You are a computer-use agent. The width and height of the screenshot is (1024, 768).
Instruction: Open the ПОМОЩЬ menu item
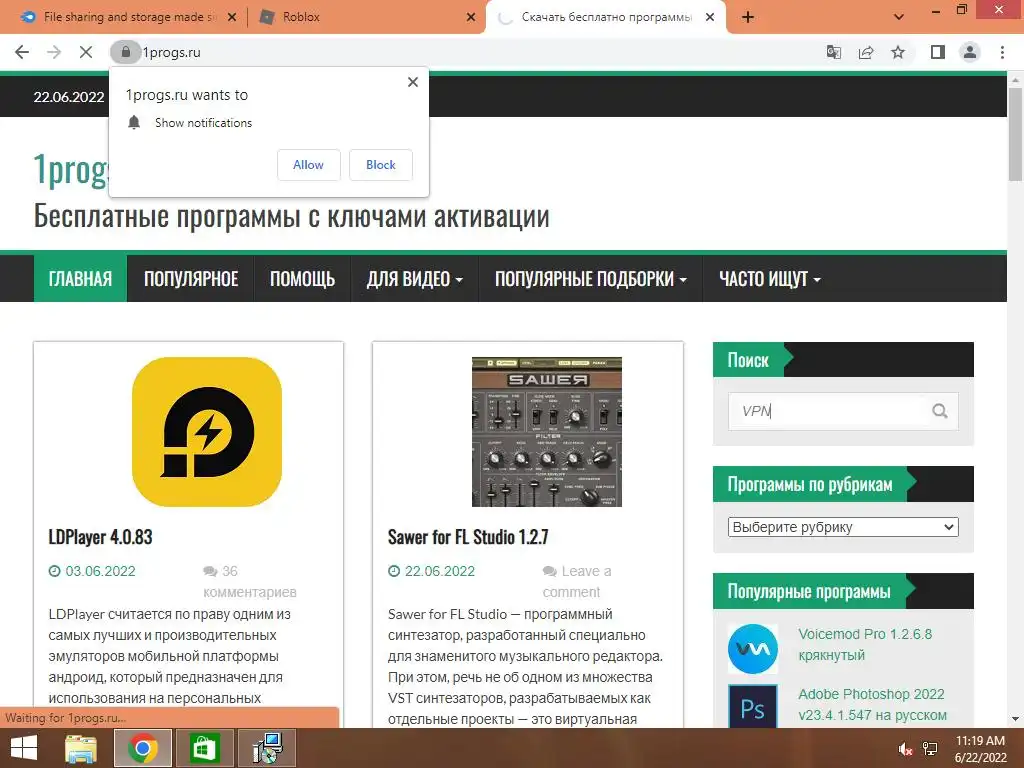click(x=302, y=279)
